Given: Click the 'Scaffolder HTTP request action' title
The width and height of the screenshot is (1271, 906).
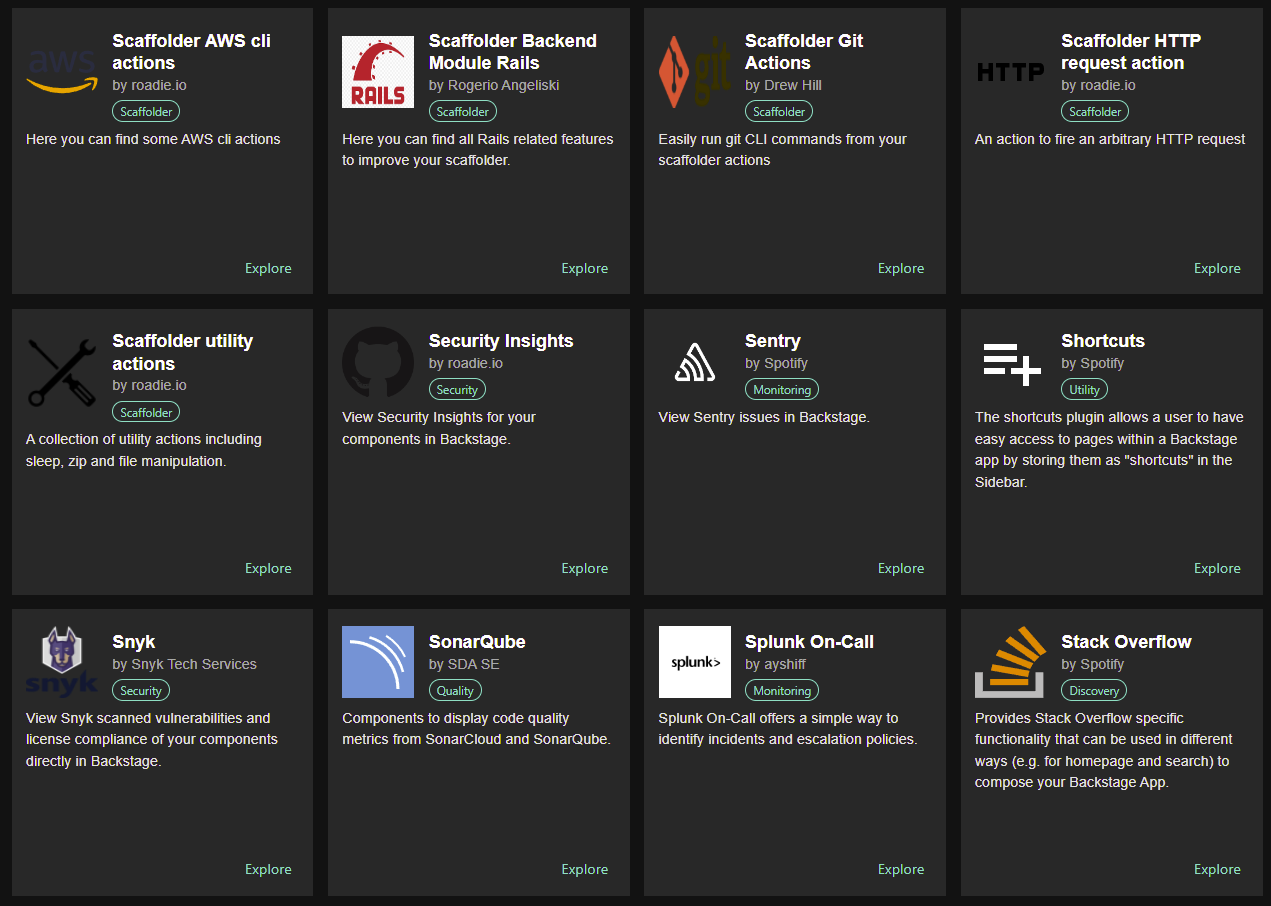Looking at the screenshot, I should pos(1131,52).
